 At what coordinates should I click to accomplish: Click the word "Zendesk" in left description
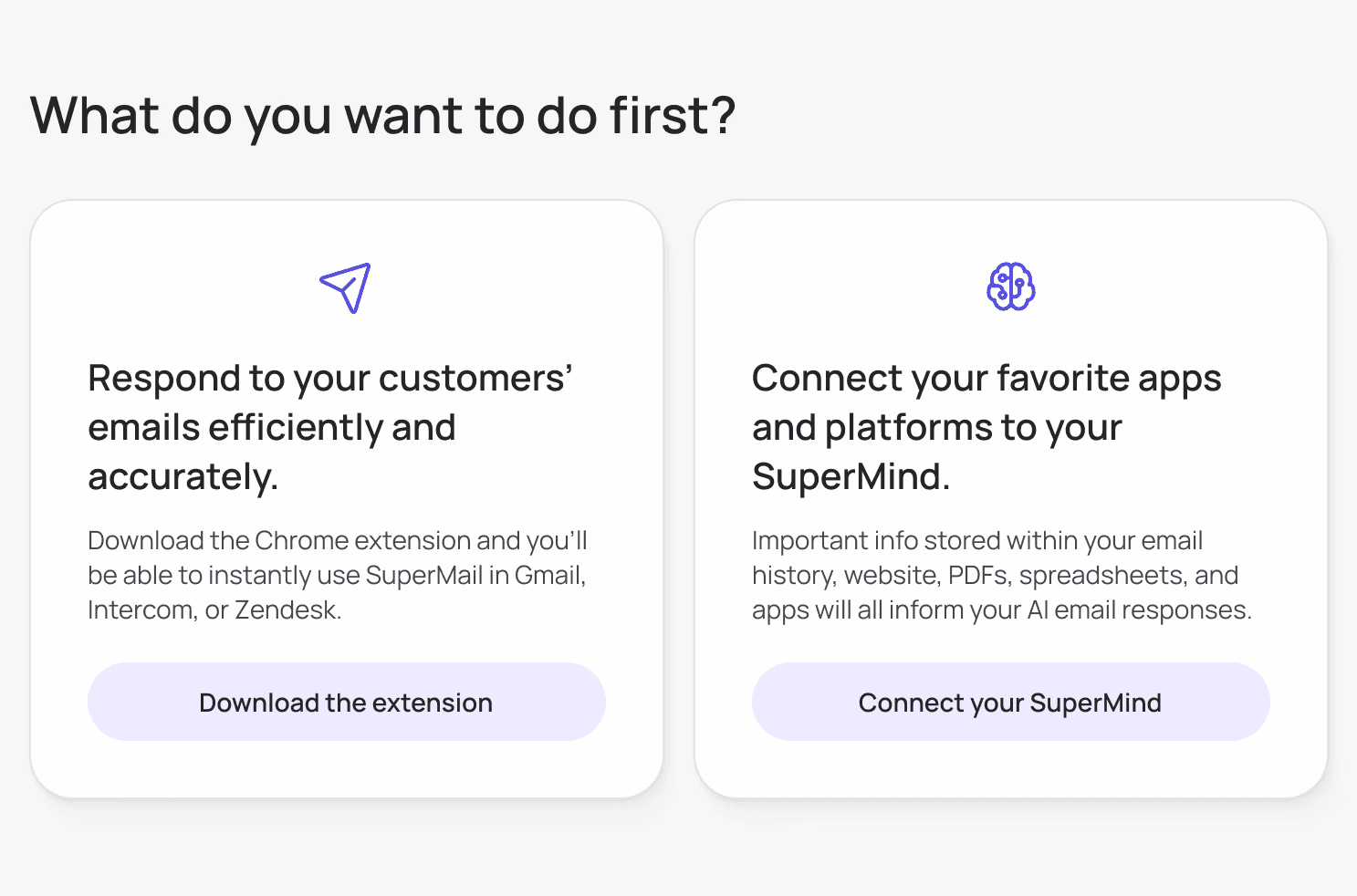[286, 609]
